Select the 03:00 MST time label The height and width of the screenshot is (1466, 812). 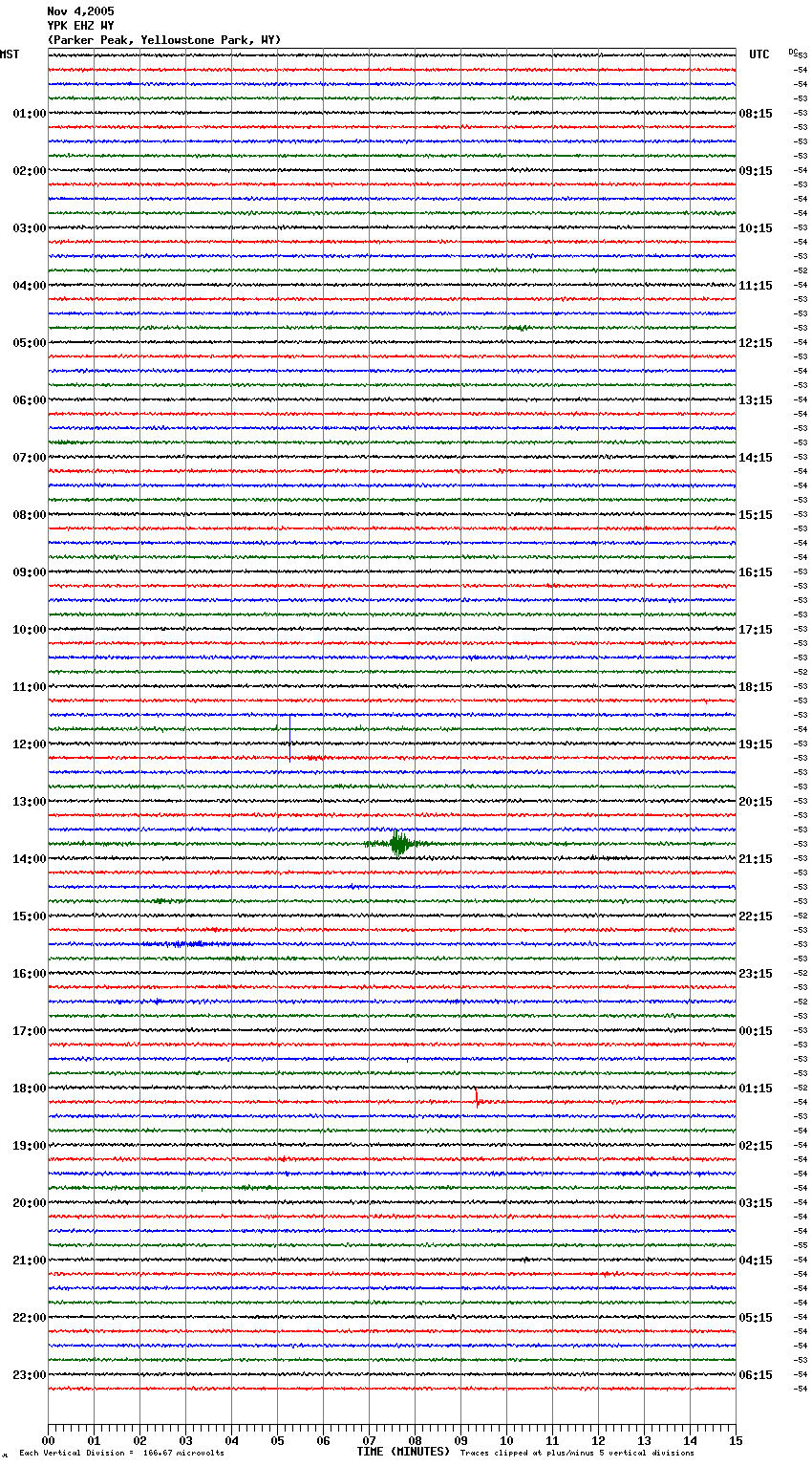30,228
